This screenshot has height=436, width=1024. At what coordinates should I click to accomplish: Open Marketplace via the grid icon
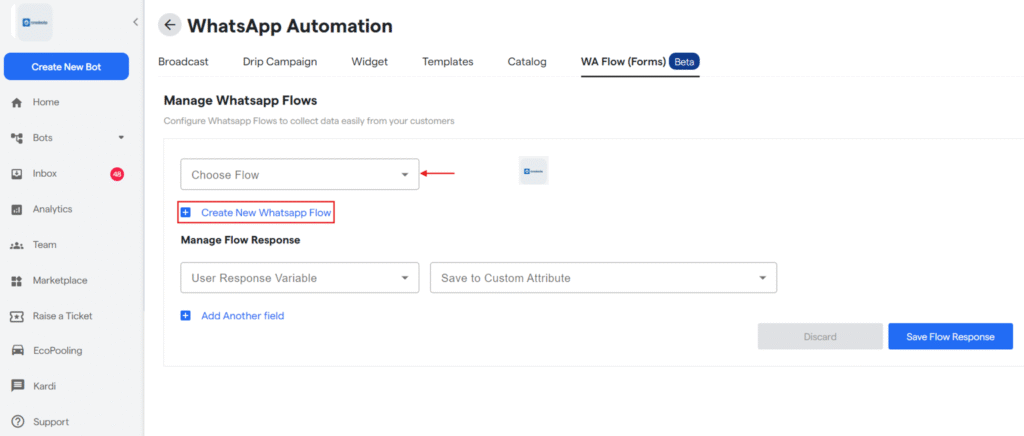pos(17,281)
